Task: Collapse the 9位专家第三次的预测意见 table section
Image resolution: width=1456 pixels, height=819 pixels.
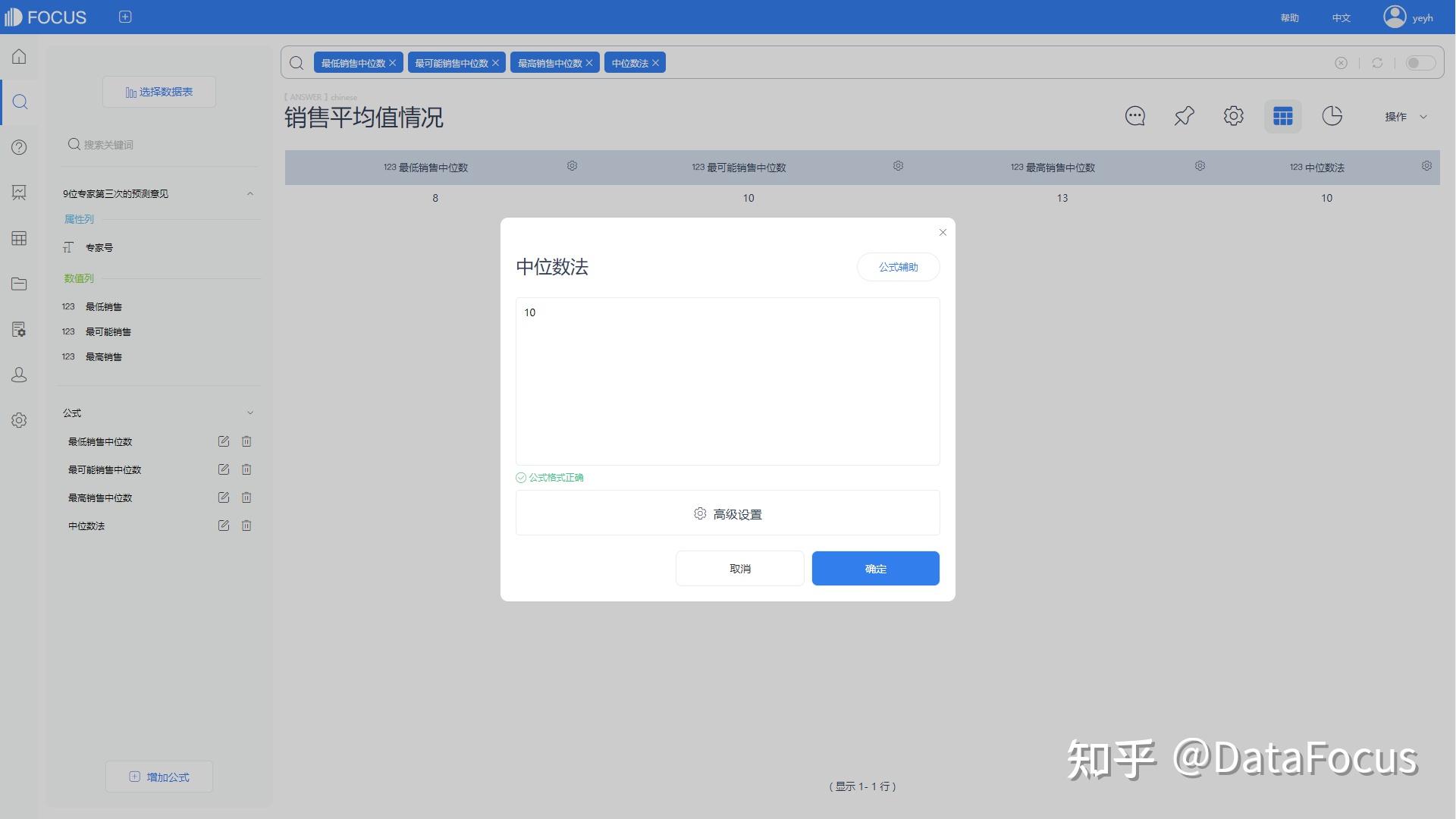Action: click(250, 194)
